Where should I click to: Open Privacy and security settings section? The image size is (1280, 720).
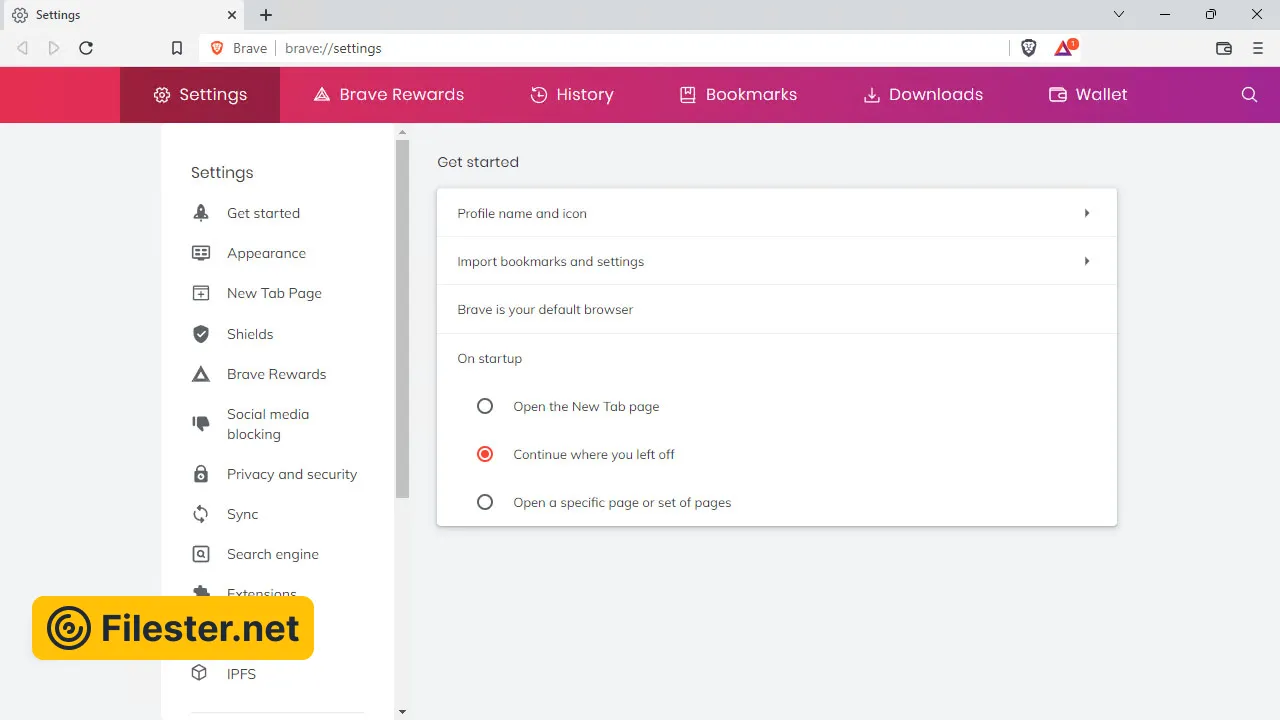point(291,474)
